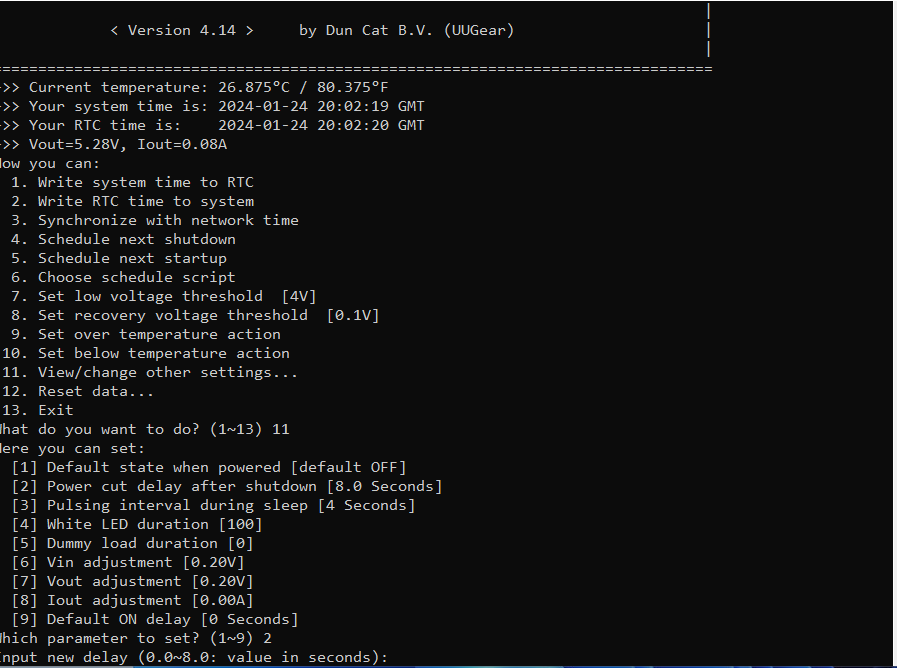Click 'Synchronize with network time' menu line

168,220
